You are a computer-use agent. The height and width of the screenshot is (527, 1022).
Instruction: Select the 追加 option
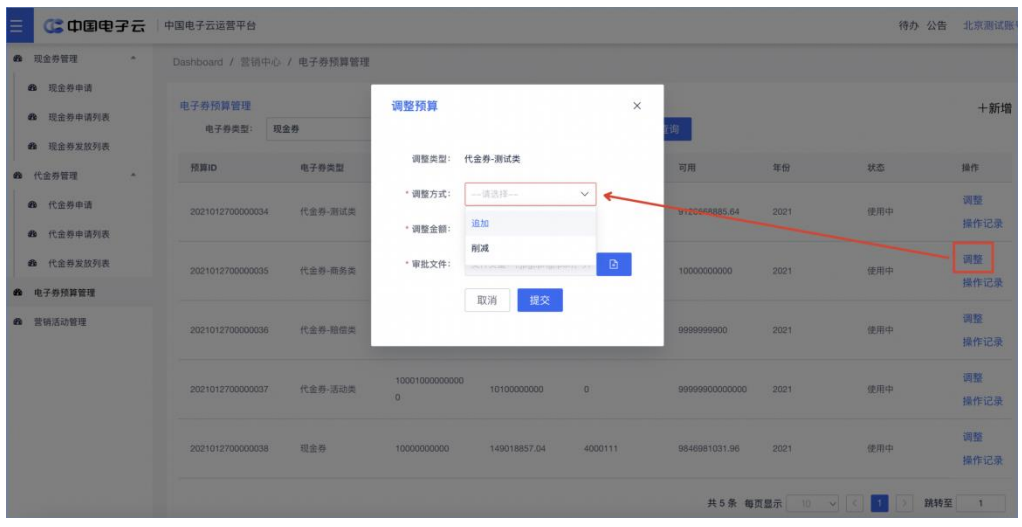[531, 223]
